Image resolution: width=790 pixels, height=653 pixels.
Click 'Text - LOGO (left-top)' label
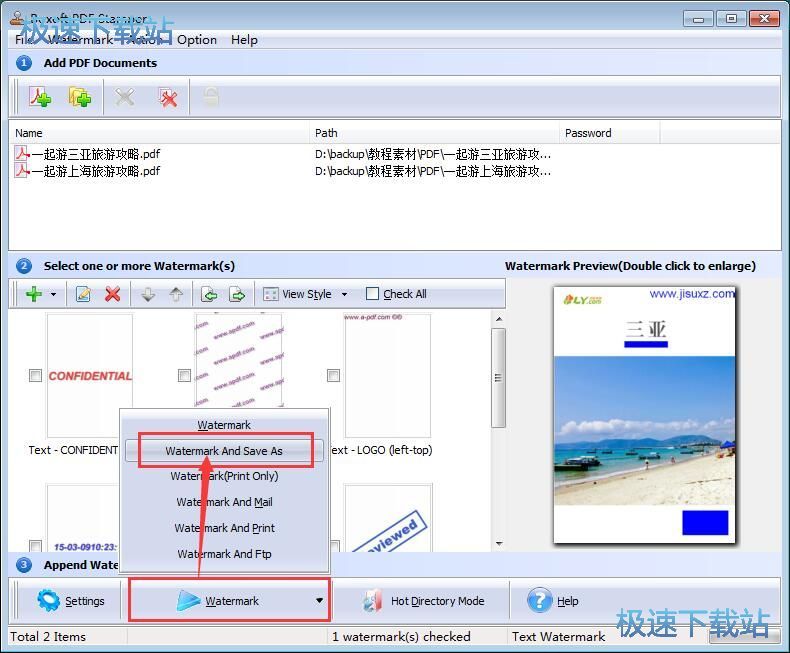coord(381,450)
